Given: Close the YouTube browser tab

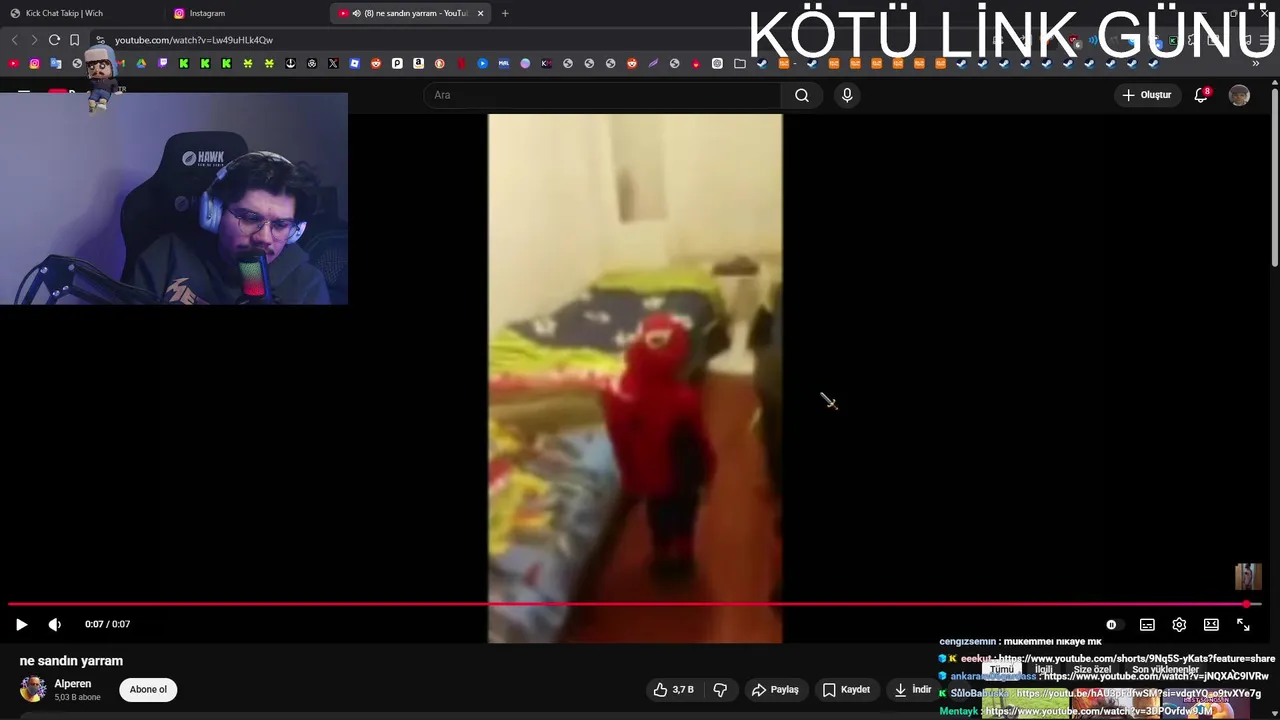Looking at the screenshot, I should pyautogui.click(x=480, y=13).
